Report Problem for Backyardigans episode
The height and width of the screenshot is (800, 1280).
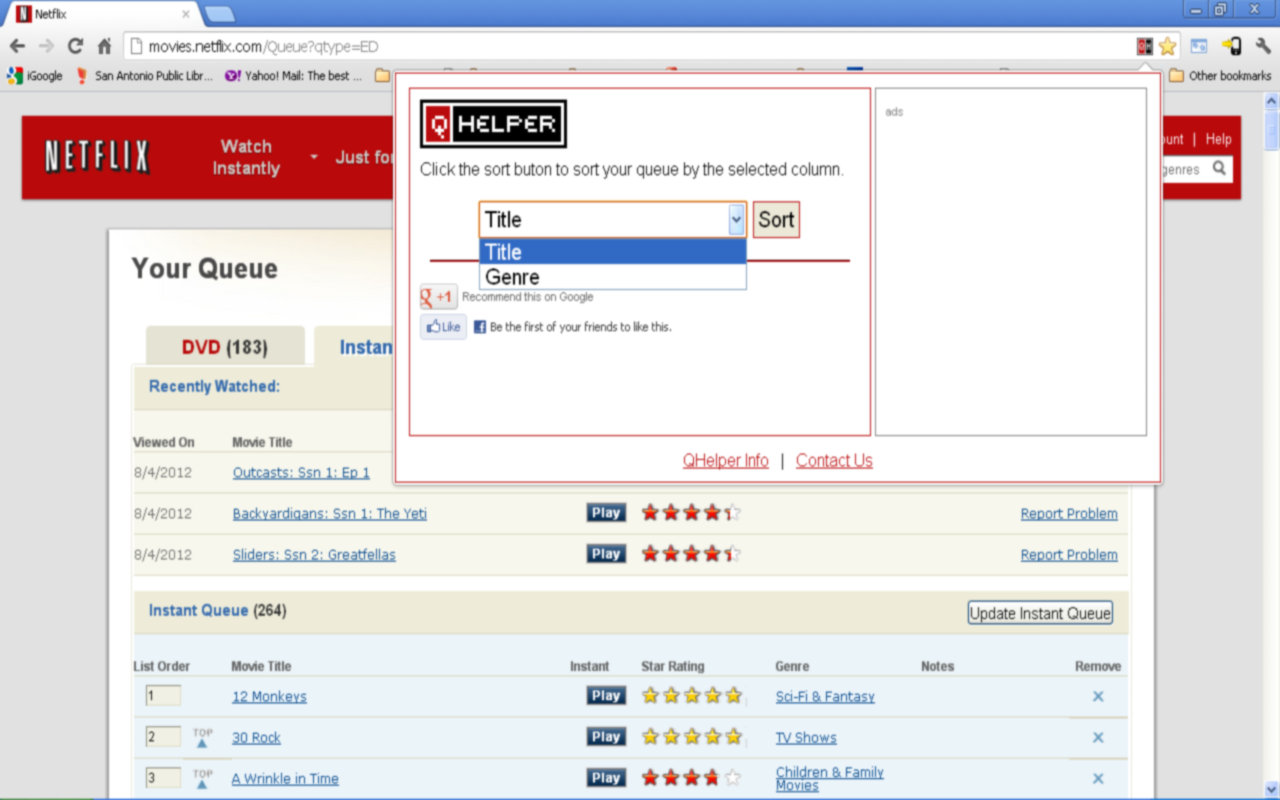(x=1069, y=513)
